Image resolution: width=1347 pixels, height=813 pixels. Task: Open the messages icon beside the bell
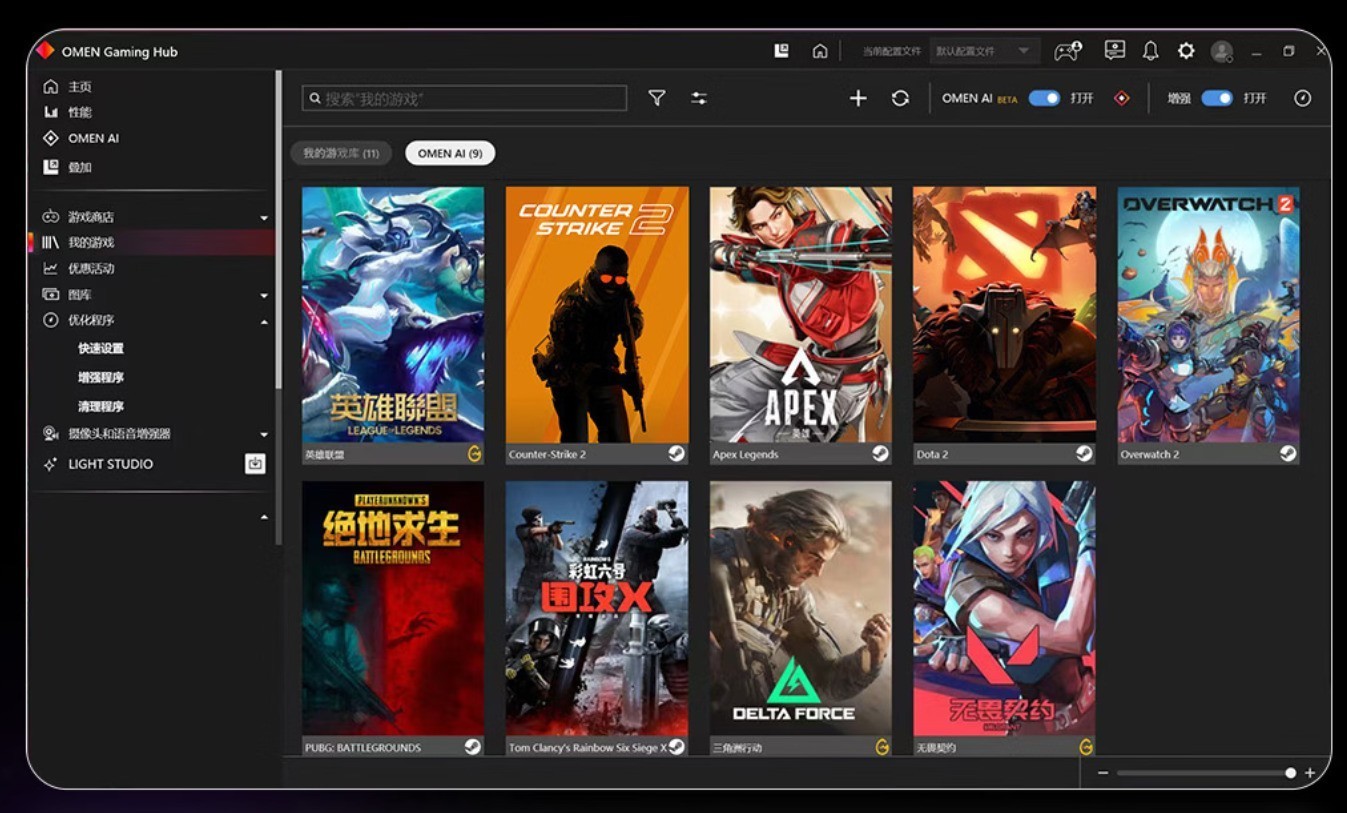click(x=1115, y=50)
